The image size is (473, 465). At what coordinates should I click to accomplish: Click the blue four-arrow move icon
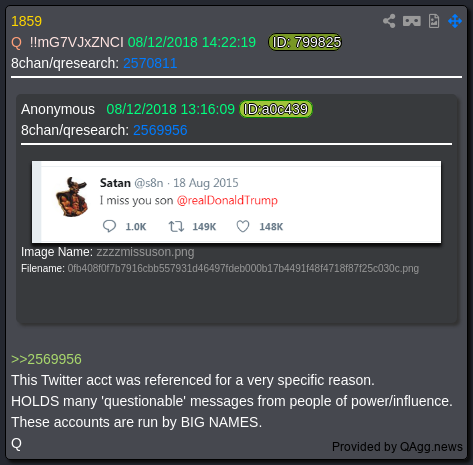pos(455,21)
